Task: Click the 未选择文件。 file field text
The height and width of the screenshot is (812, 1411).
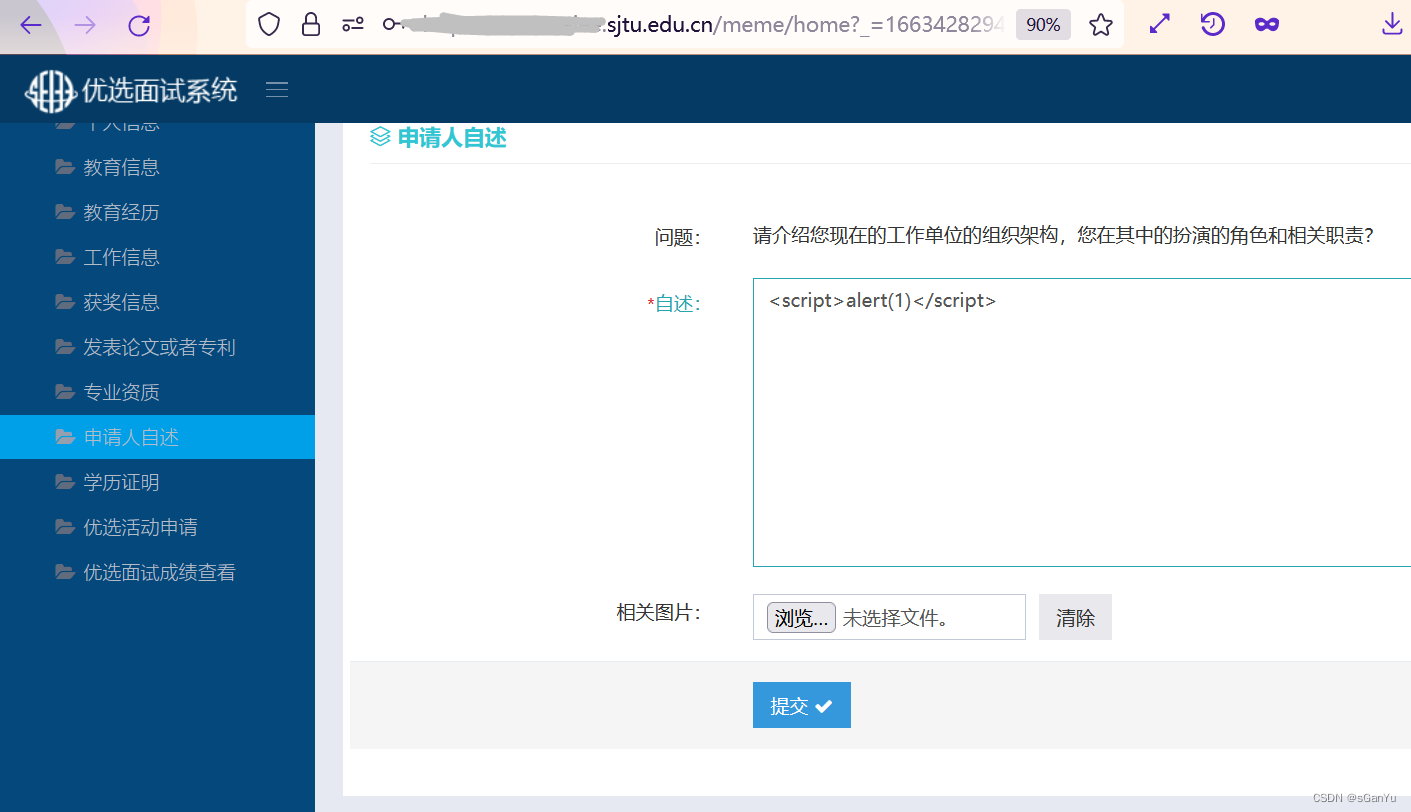Action: click(x=896, y=618)
